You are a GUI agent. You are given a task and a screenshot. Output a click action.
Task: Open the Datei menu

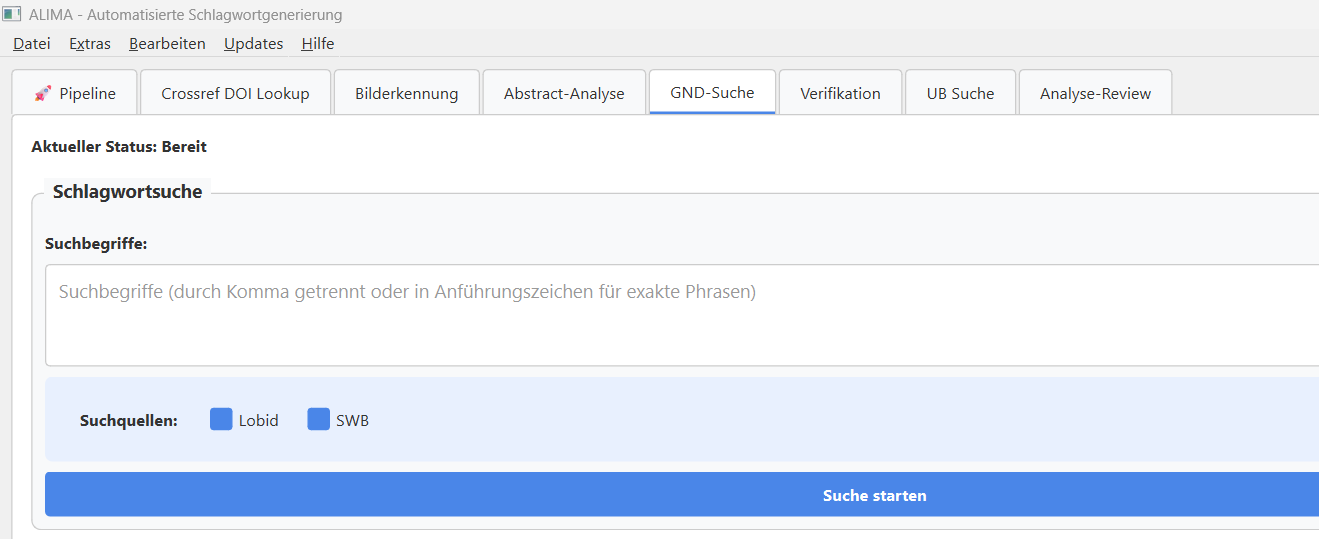tap(31, 44)
